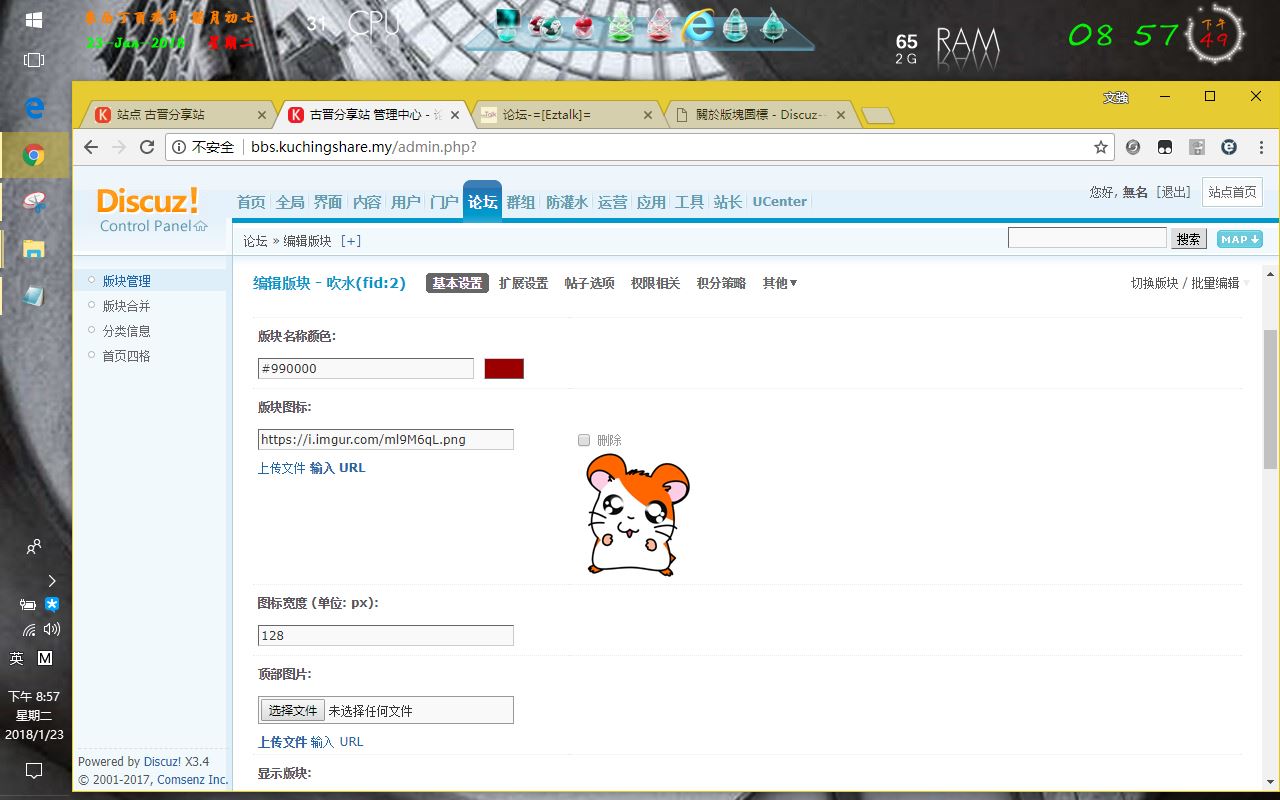This screenshot has width=1280, height=800.
Task: Open File Explorer from the taskbar
Action: 34,249
